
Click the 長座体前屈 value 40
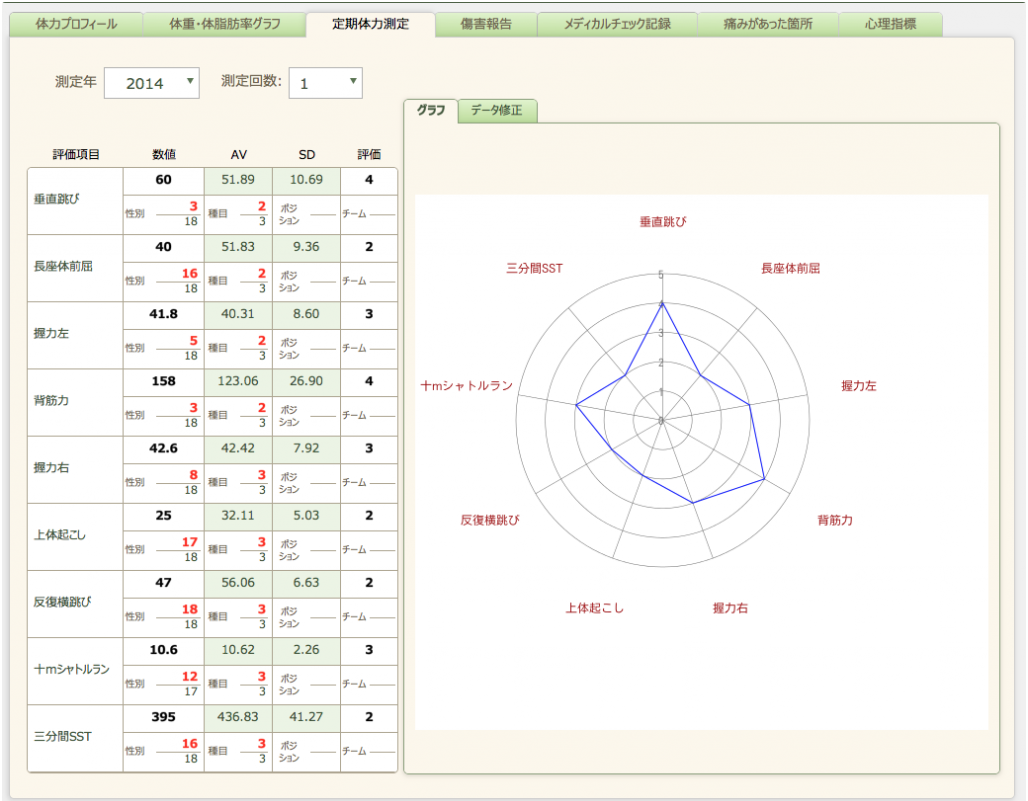pos(164,247)
